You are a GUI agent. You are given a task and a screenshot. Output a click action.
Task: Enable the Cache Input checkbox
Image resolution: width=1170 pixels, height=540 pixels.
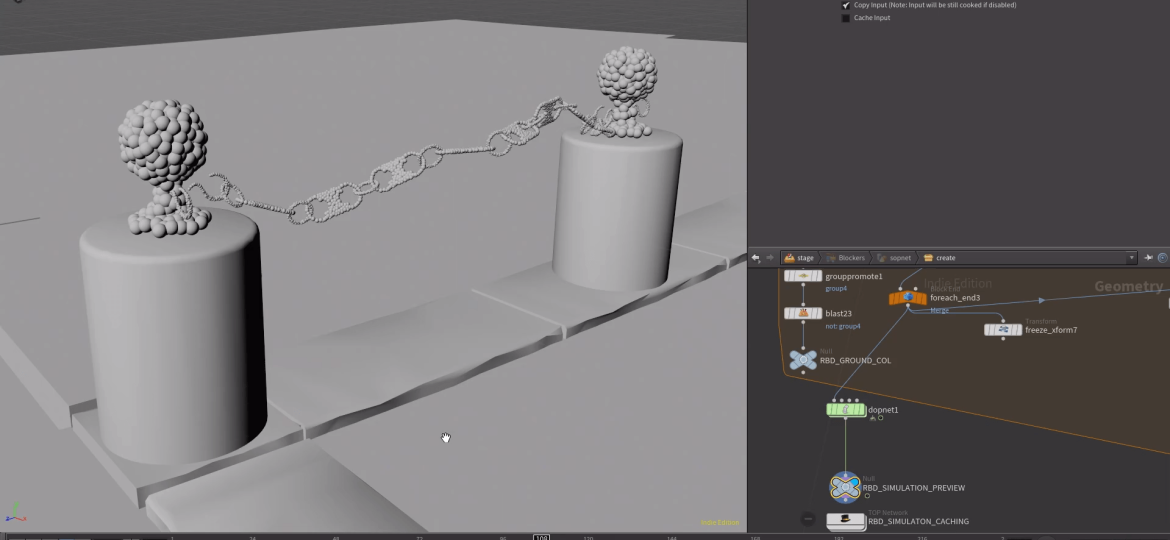pyautogui.click(x=846, y=18)
